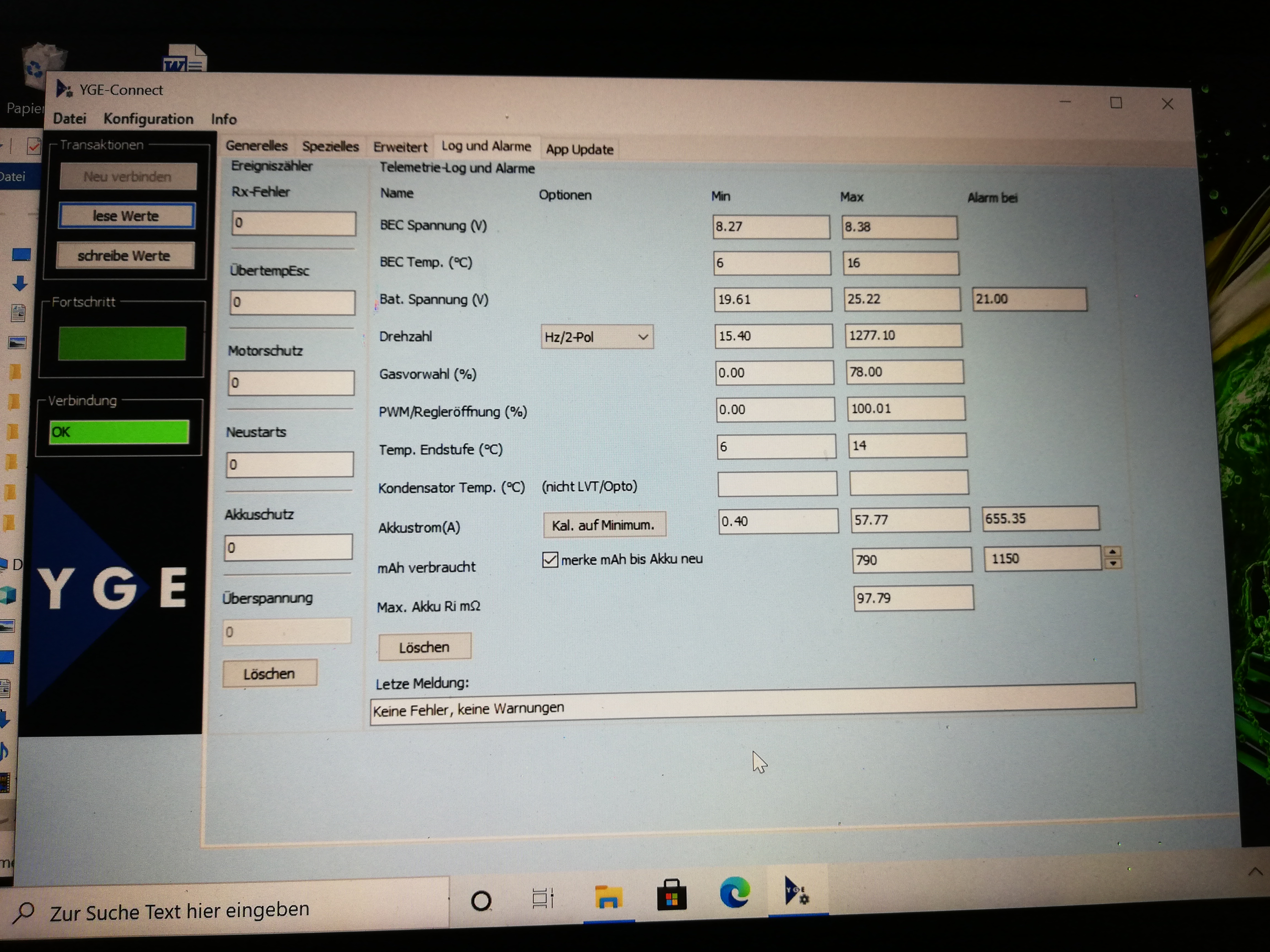Click the Task View icon
This screenshot has height=952, width=1270.
click(543, 898)
